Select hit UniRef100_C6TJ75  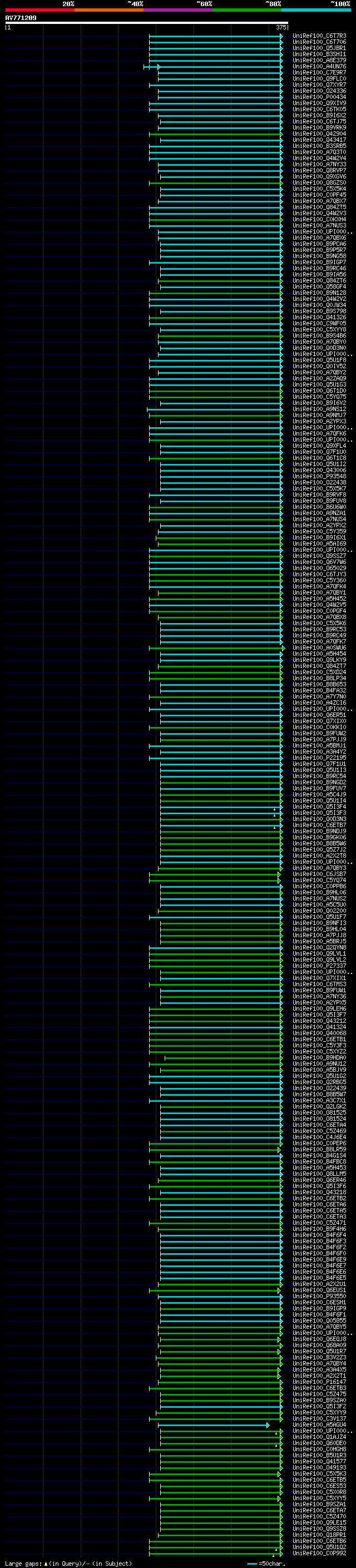click(319, 122)
